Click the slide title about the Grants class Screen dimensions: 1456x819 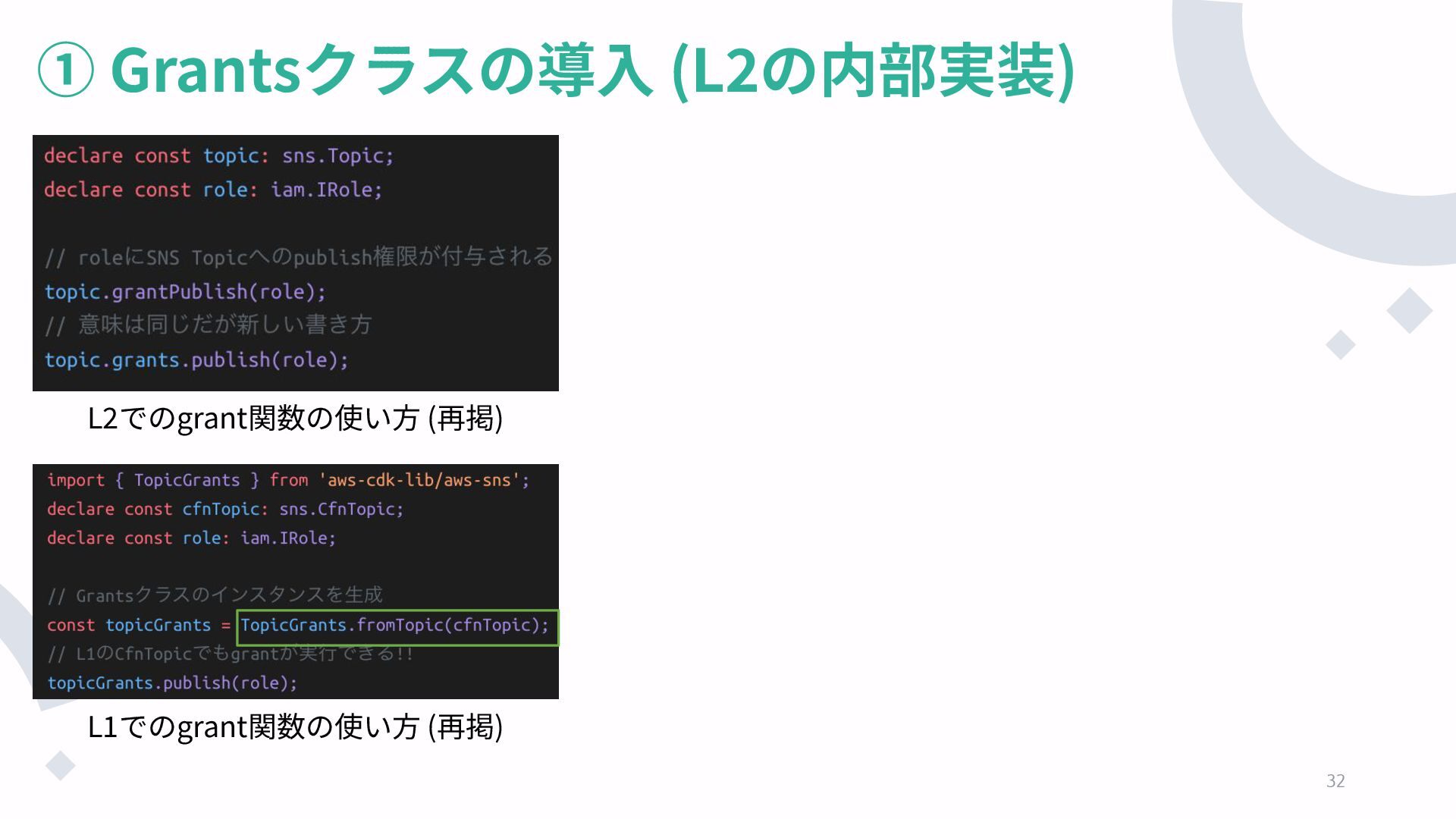pos(591,71)
